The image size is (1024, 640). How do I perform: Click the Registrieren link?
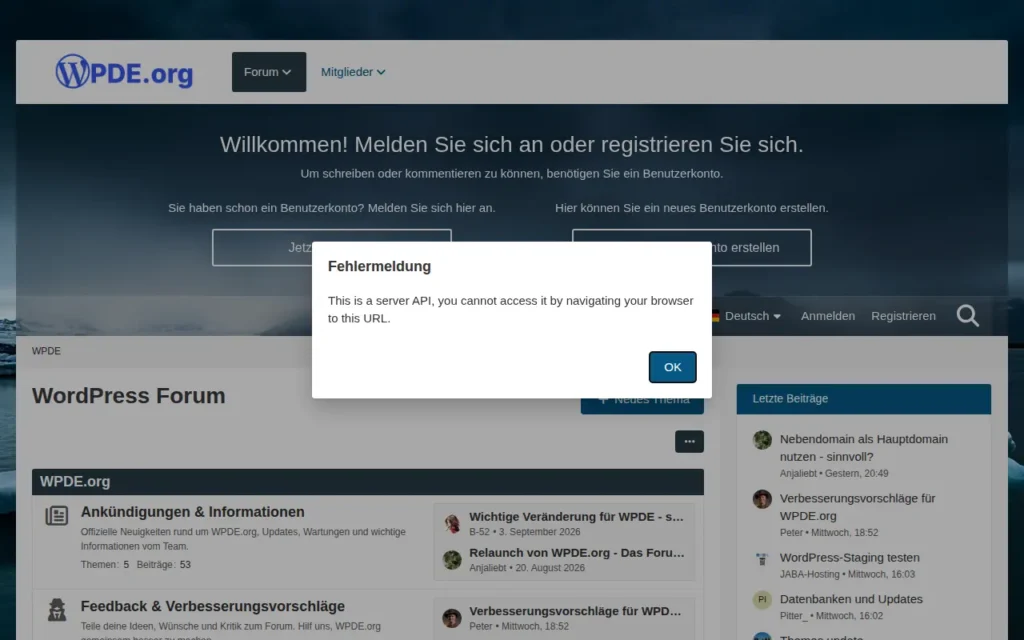(x=903, y=316)
